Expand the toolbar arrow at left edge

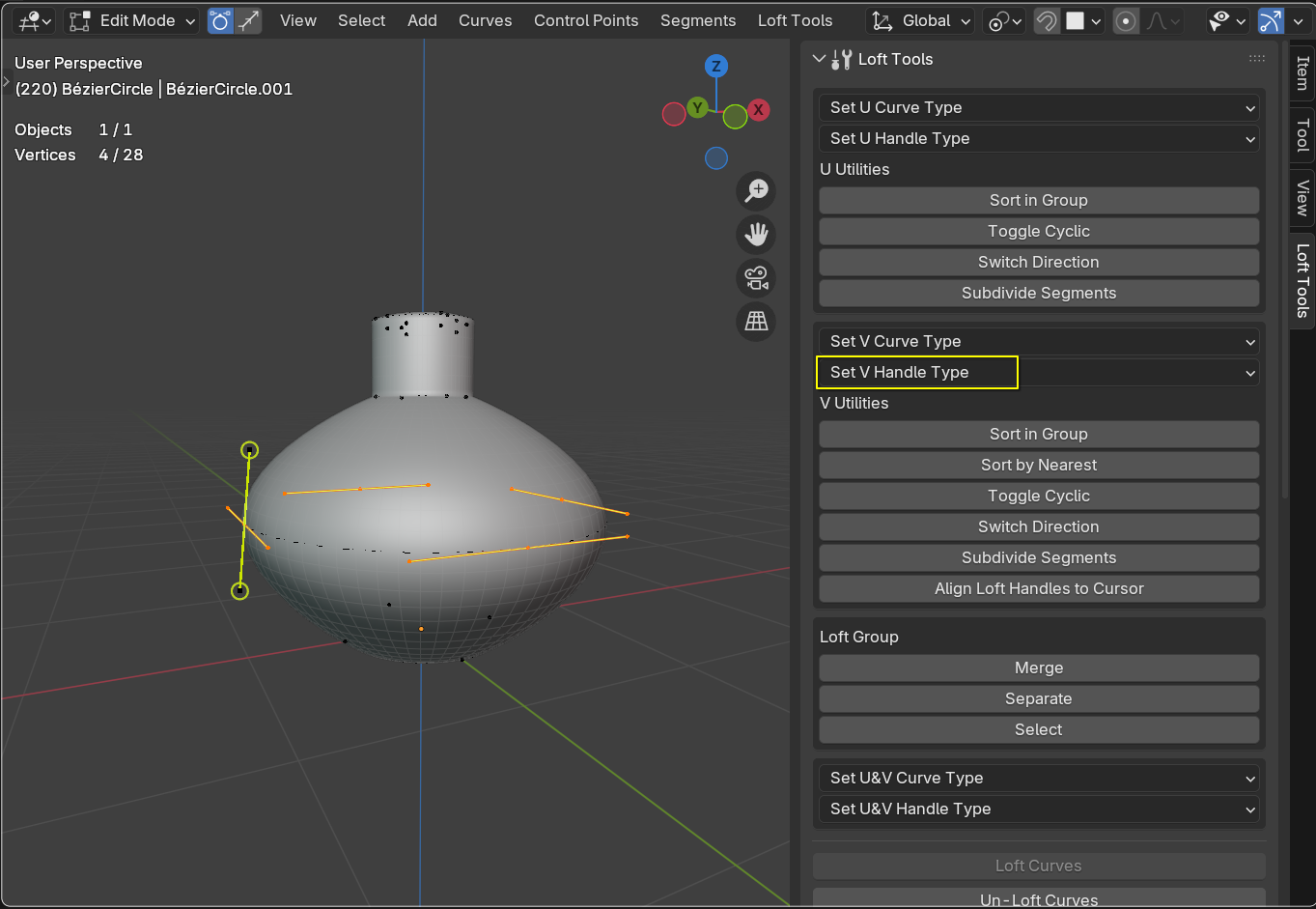click(5, 81)
